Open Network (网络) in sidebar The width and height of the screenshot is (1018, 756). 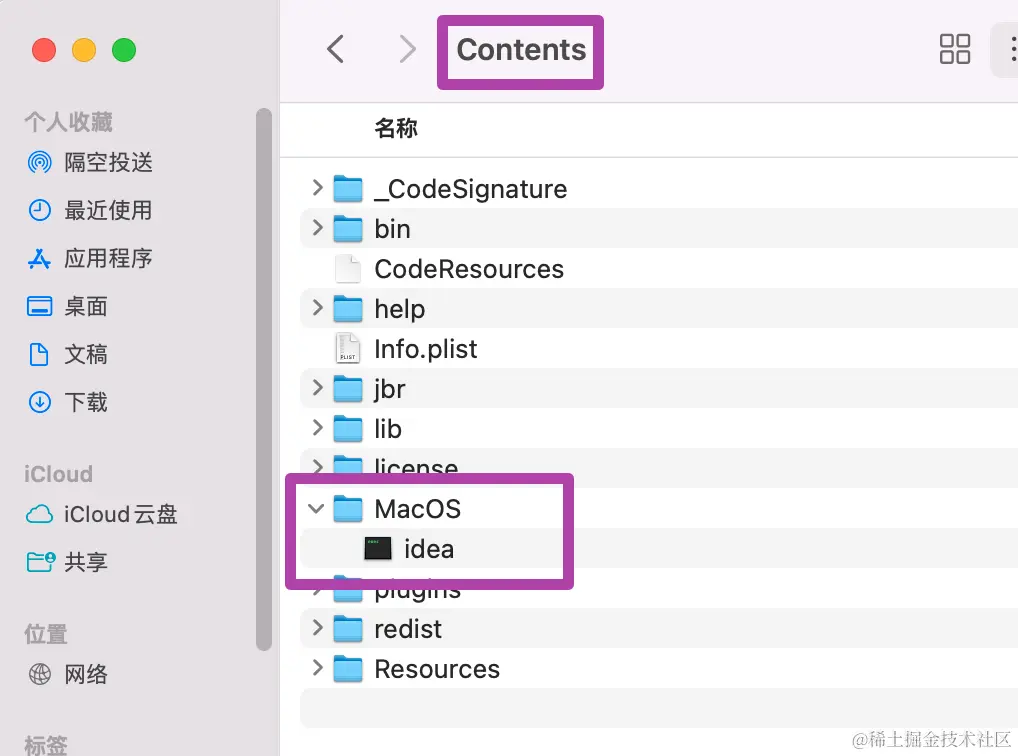coord(68,674)
